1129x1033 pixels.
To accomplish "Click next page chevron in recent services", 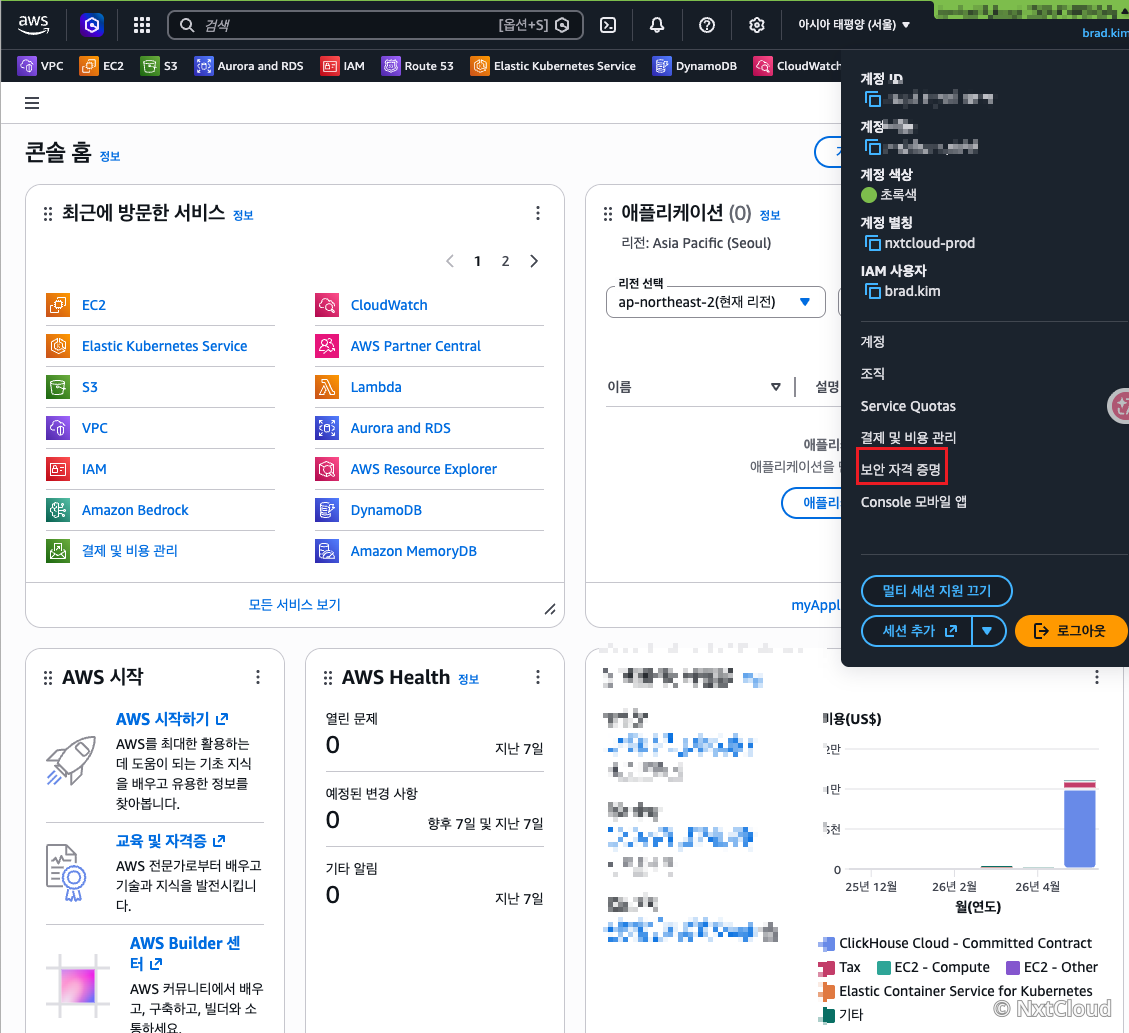I will coord(534,261).
